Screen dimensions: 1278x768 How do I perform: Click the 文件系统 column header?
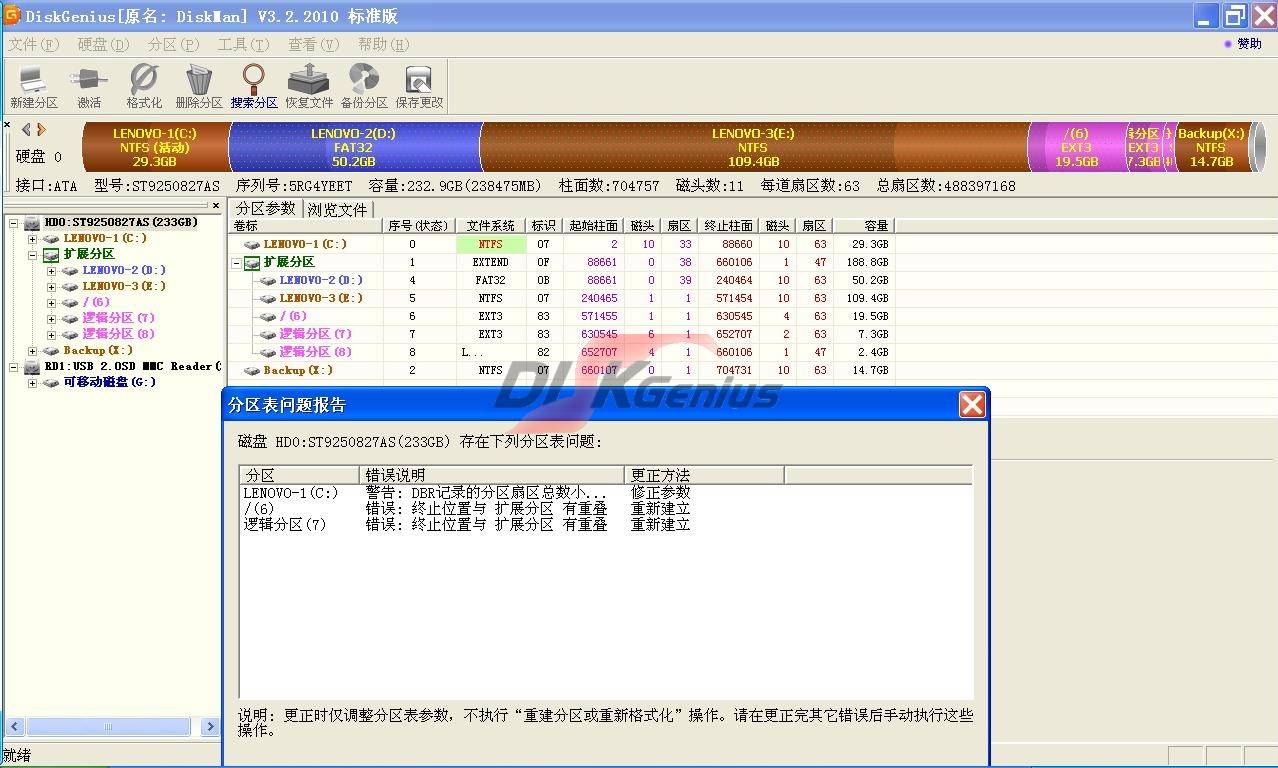click(x=491, y=226)
